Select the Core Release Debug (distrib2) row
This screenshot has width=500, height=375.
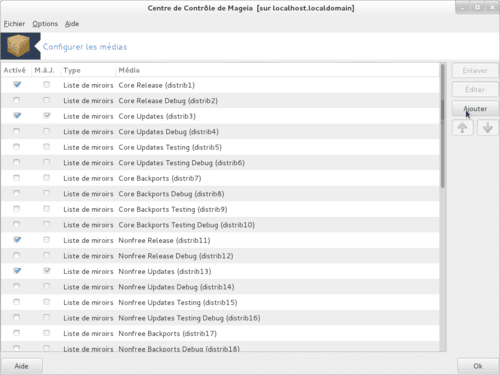tap(220, 100)
